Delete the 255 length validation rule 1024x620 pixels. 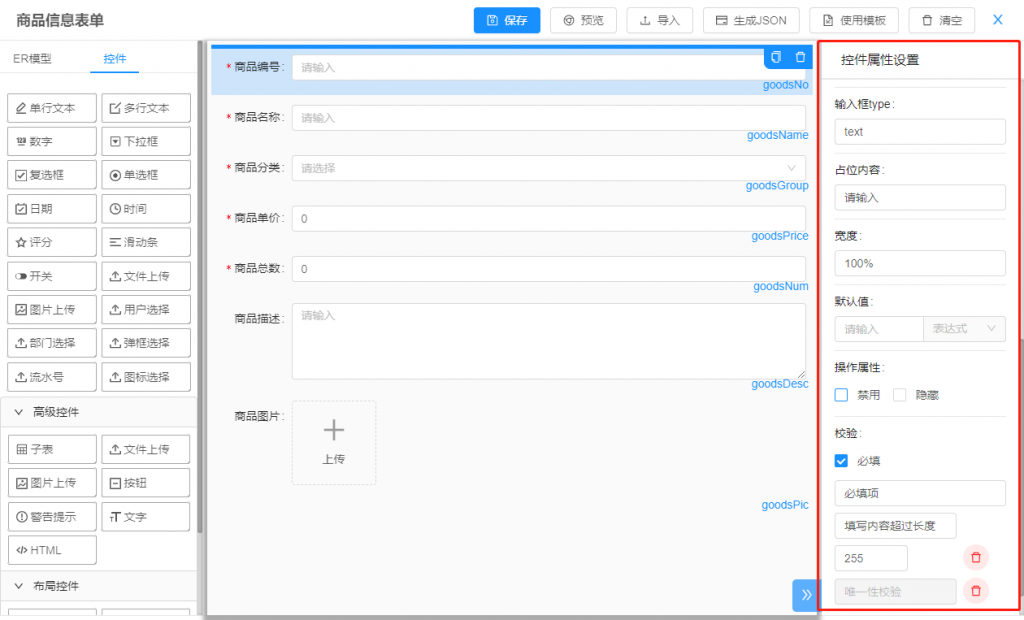(976, 558)
